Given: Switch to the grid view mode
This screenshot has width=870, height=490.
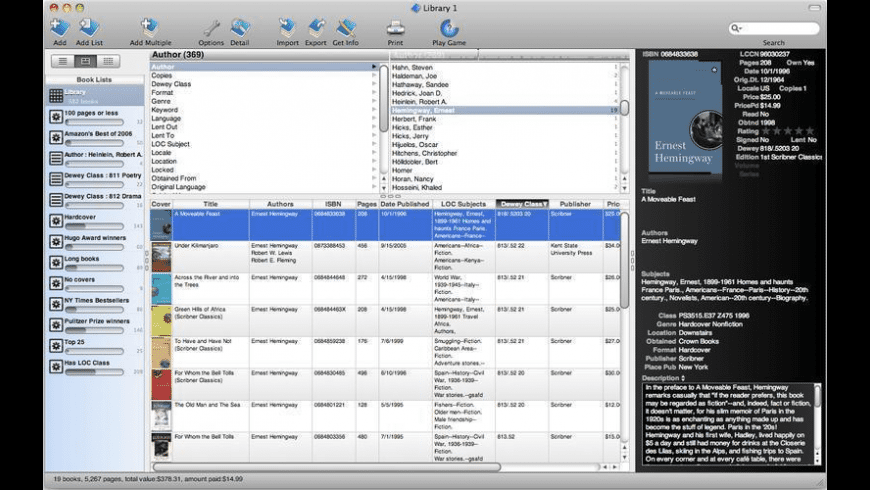Looking at the screenshot, I should pos(109,61).
